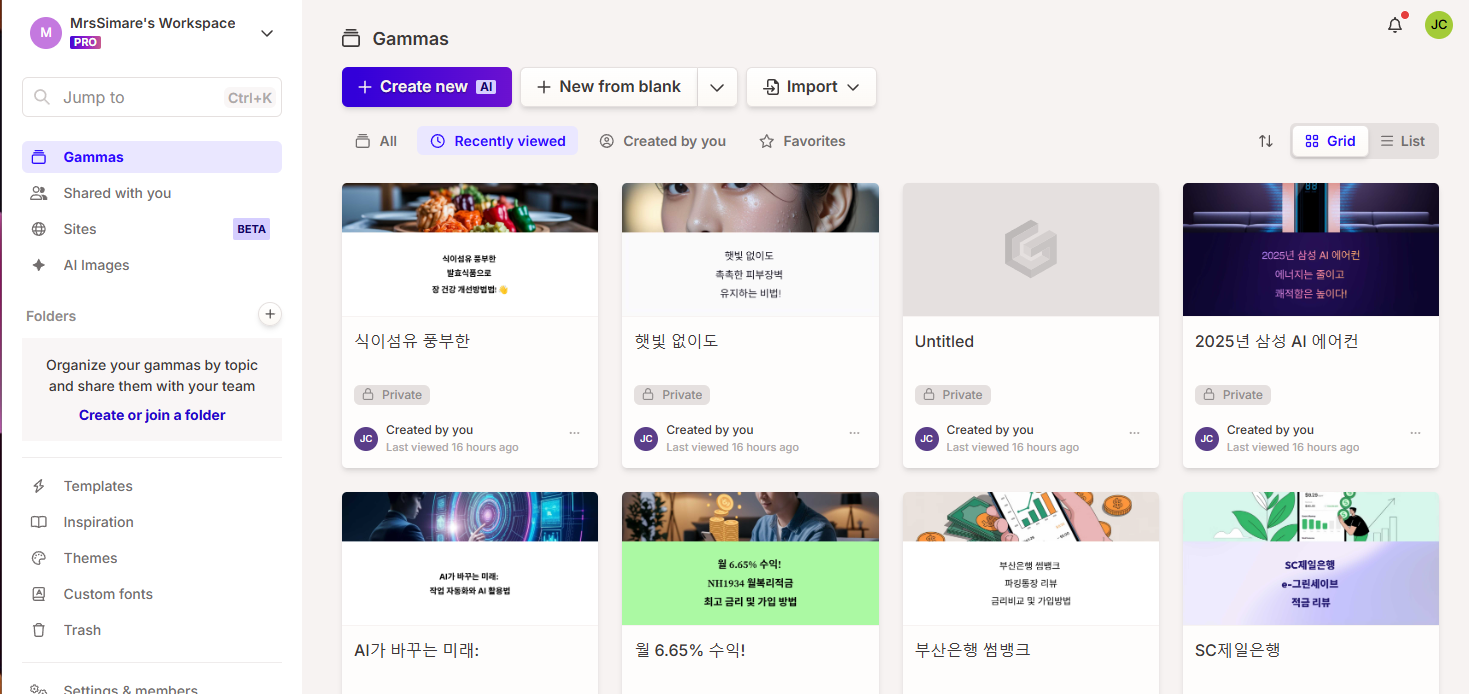Open the 부산은행 썸뱅크 thumbnail
1469x694 pixels.
coord(1031,559)
